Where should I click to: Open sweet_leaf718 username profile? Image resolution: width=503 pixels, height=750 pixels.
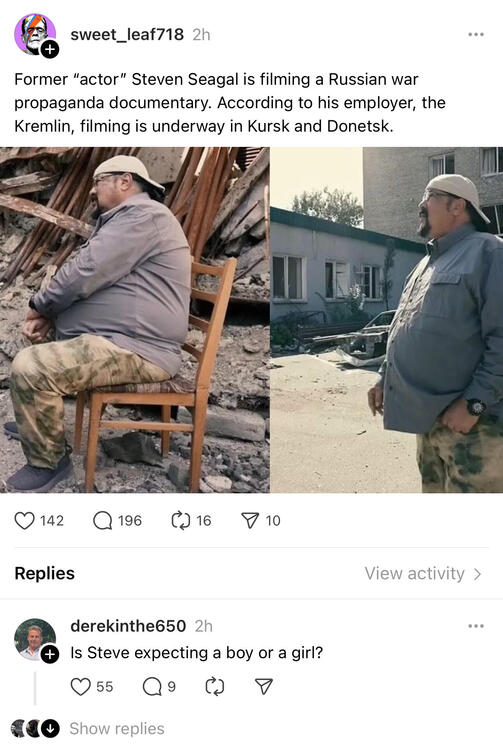127,34
